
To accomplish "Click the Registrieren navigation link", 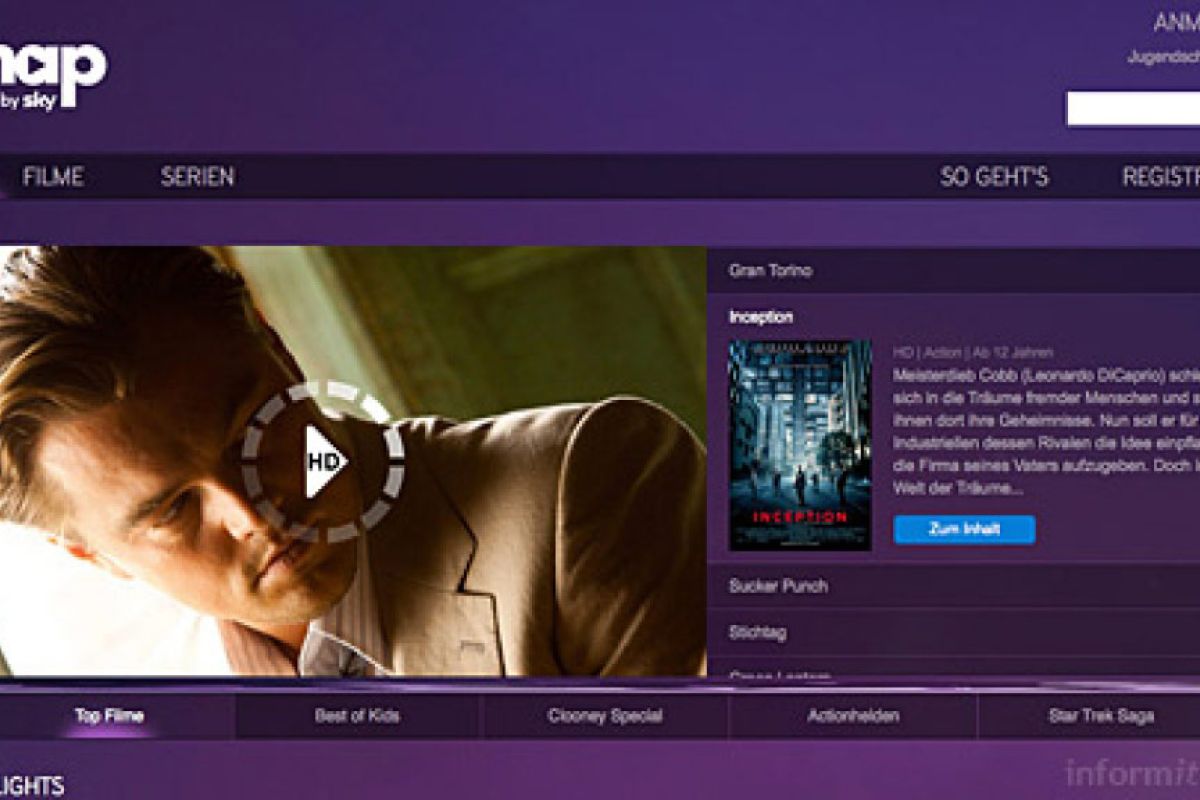I will point(1160,177).
